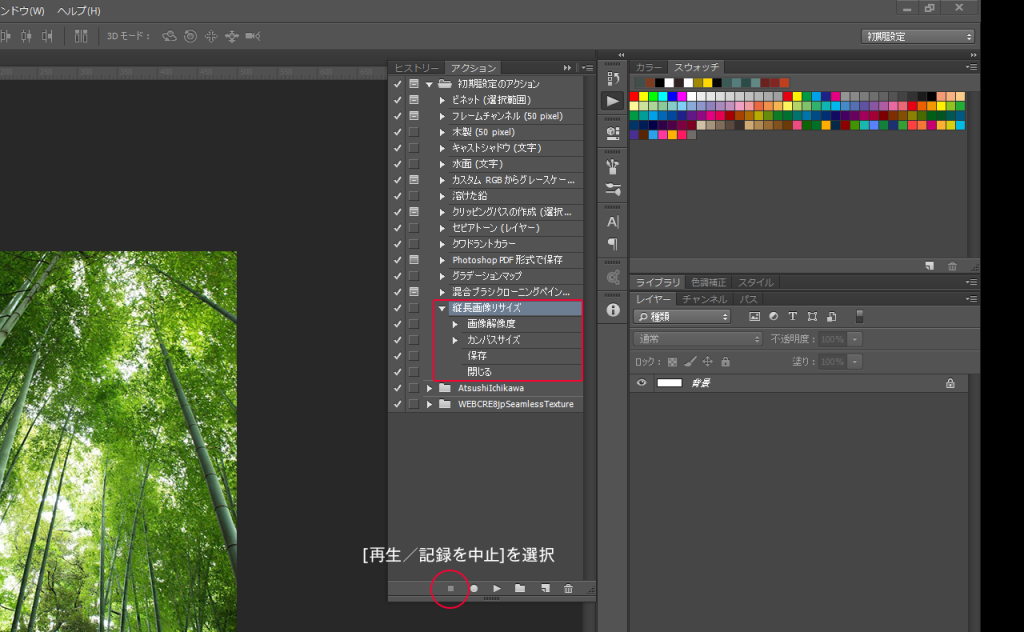Switch to the カラー tab
The image size is (1024, 632).
(x=648, y=67)
